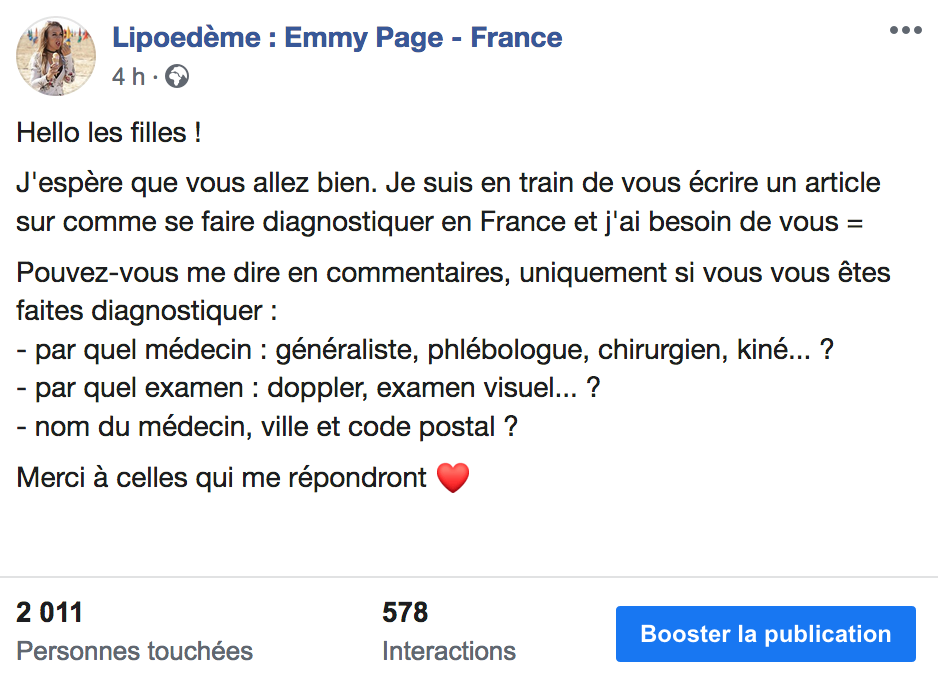Click the "Hello les filles !" line
The height and width of the screenshot is (682, 938).
tap(108, 133)
